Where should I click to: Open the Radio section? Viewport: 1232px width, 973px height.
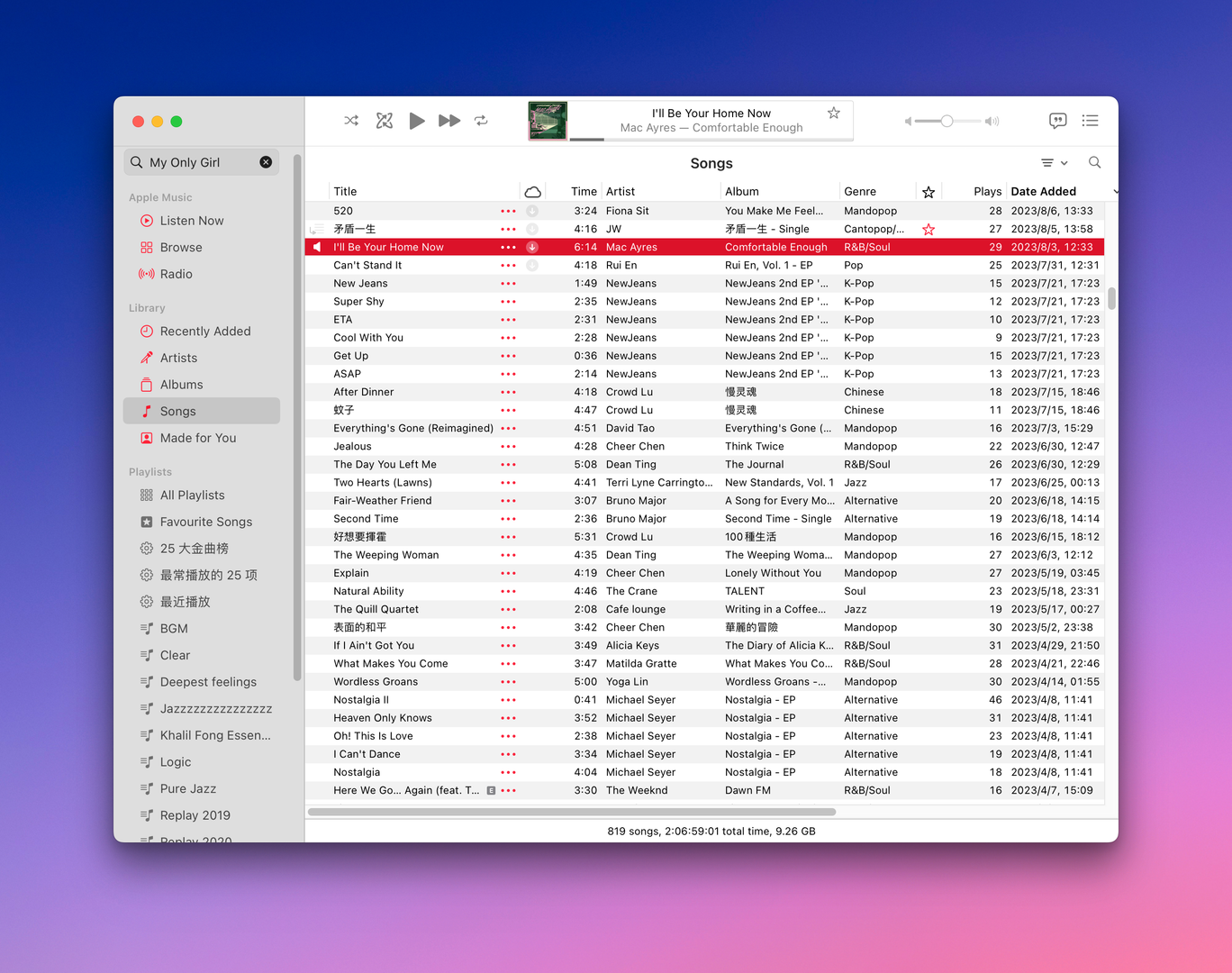[x=176, y=274]
